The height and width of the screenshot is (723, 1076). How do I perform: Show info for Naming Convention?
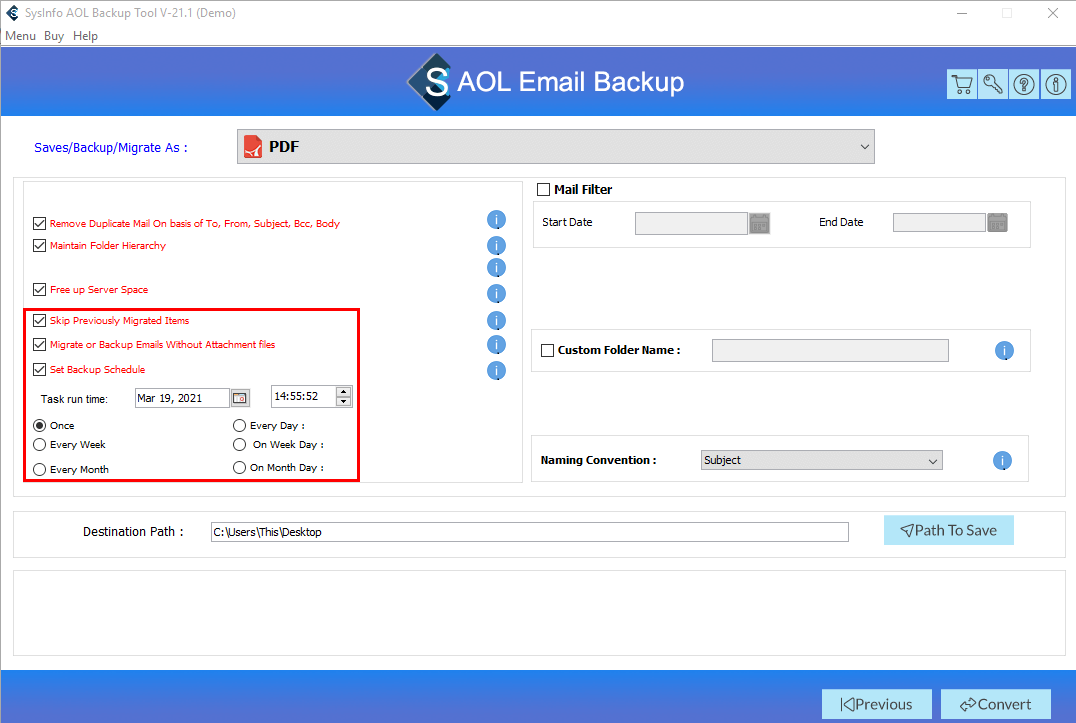pyautogui.click(x=1002, y=460)
